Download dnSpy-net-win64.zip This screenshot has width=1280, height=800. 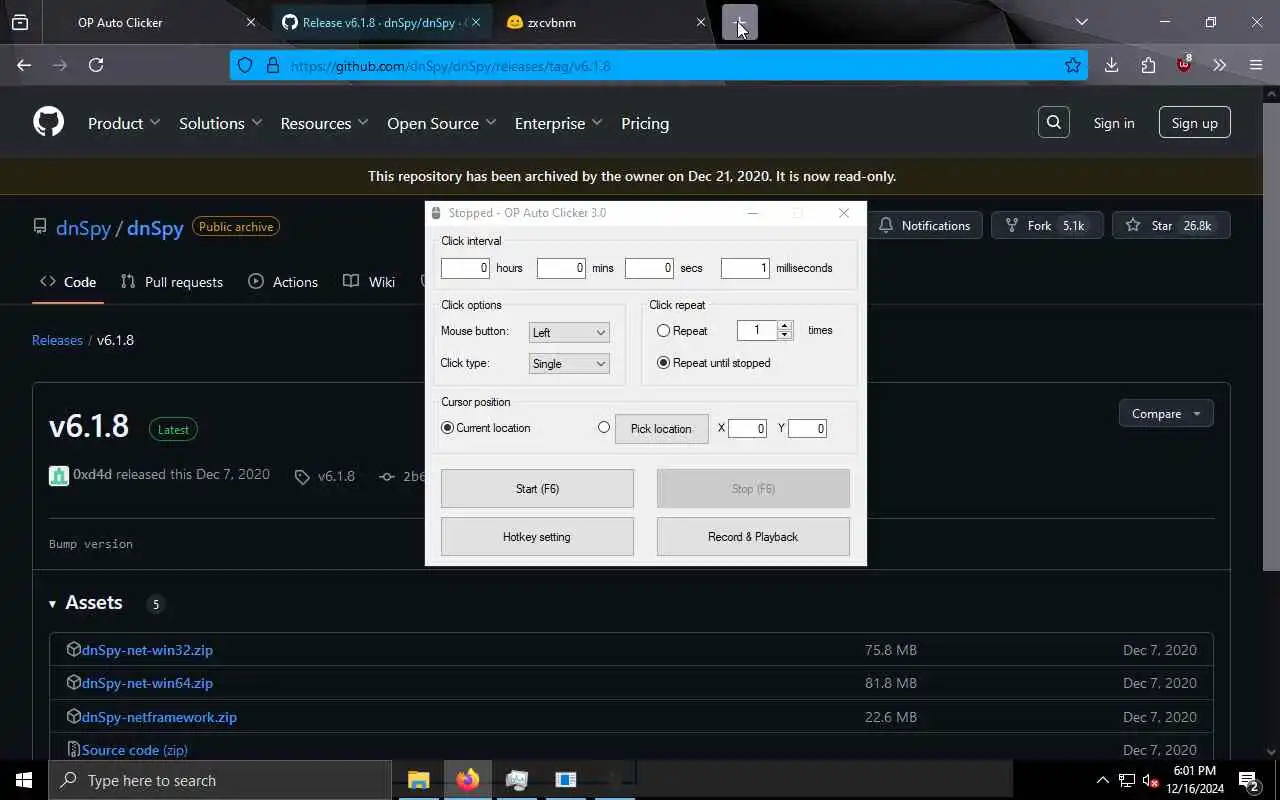pos(147,683)
